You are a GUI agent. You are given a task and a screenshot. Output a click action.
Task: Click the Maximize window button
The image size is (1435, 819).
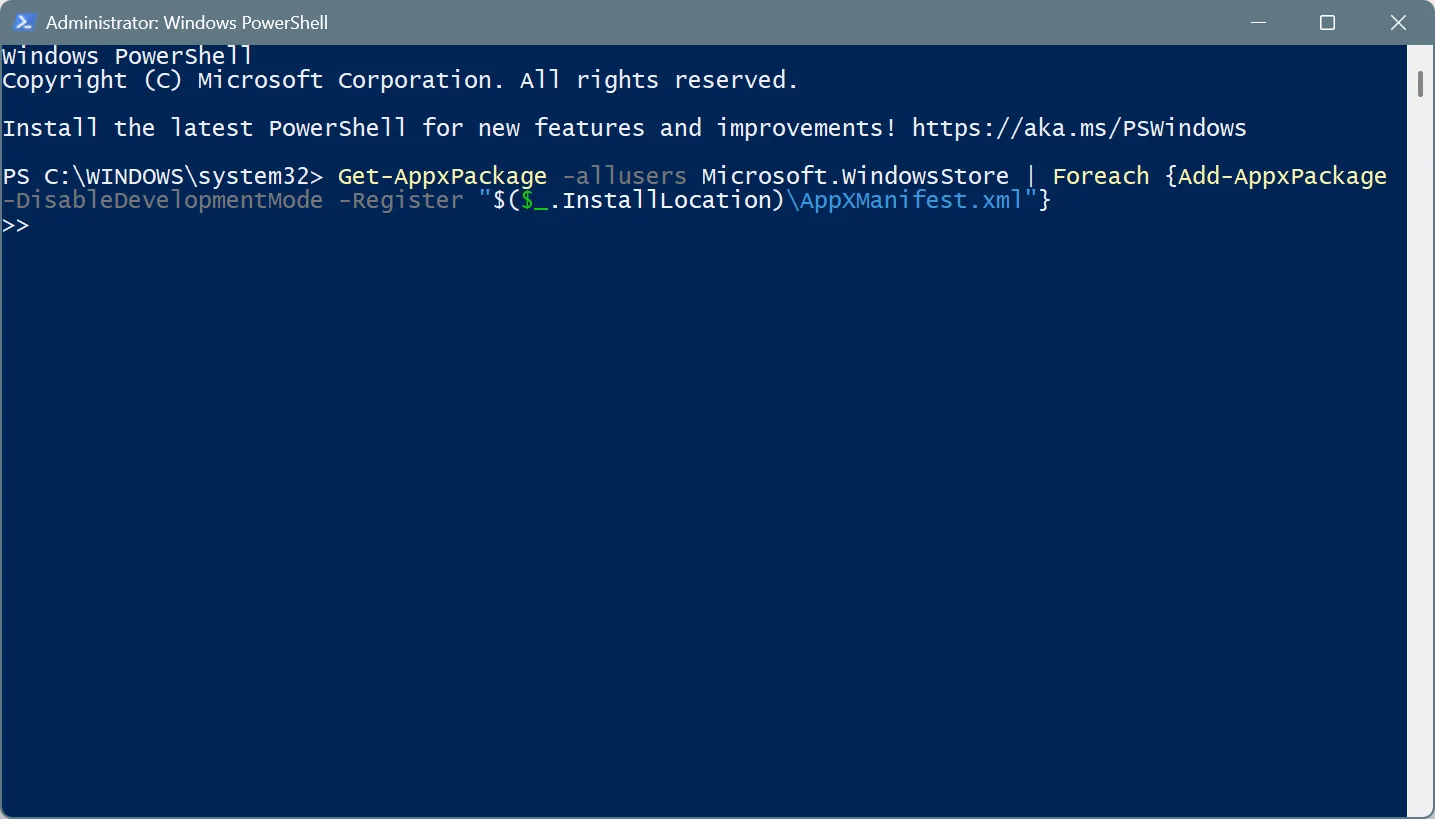pyautogui.click(x=1328, y=21)
